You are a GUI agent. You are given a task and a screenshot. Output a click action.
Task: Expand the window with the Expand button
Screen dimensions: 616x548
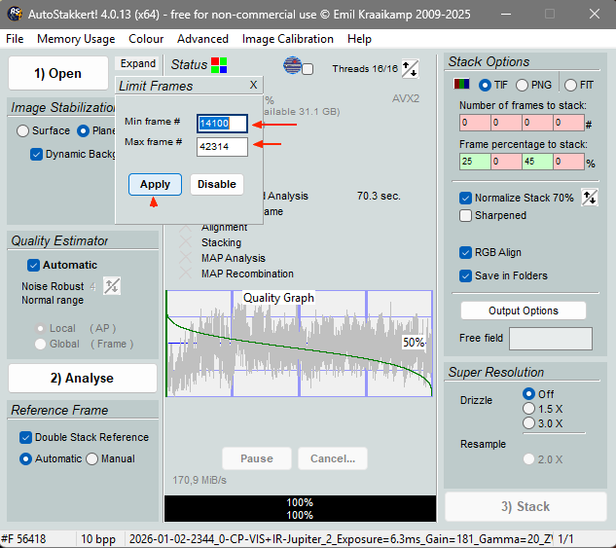click(138, 64)
